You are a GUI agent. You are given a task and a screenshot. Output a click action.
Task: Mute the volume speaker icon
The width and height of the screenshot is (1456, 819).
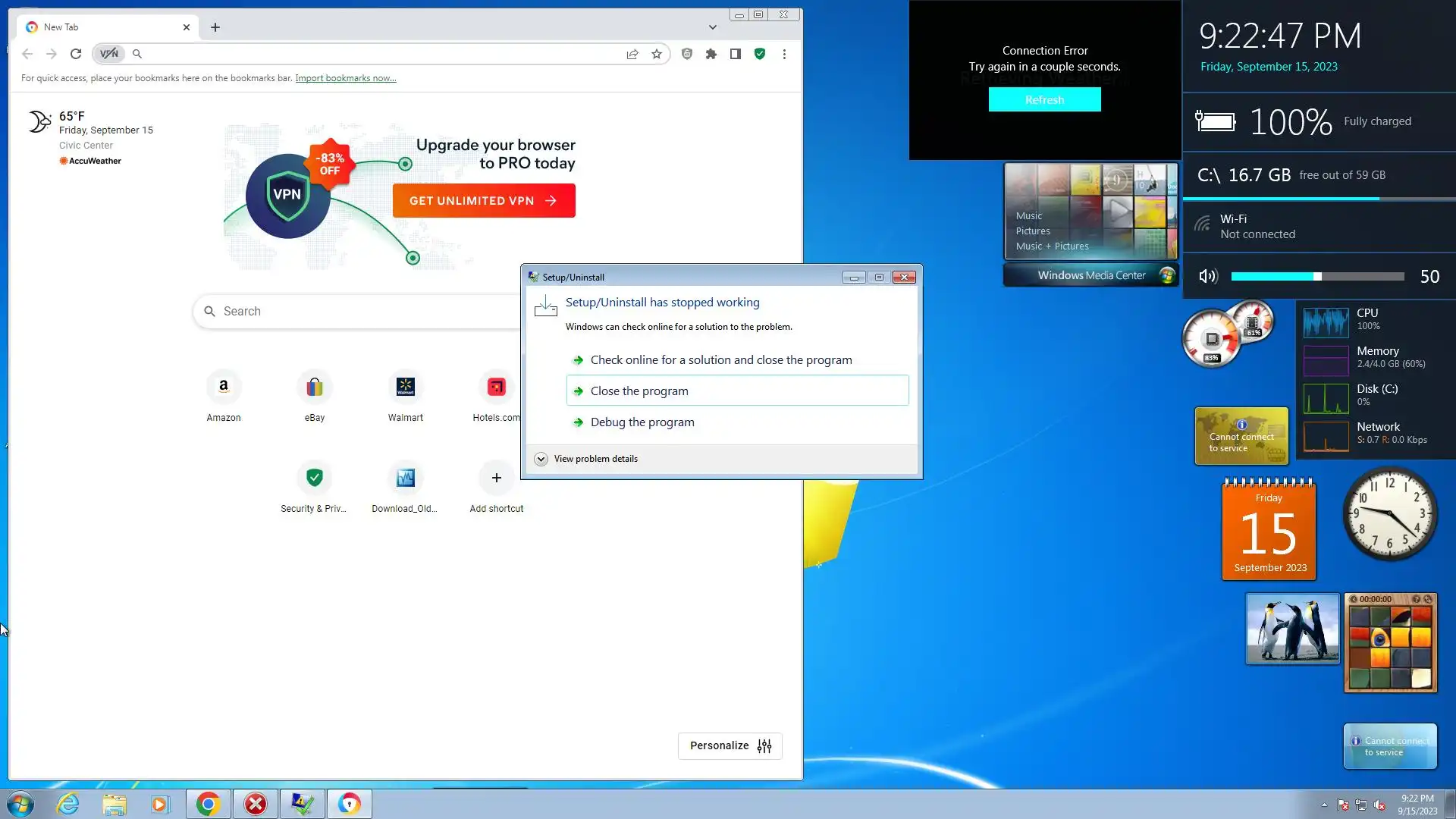pyautogui.click(x=1208, y=277)
